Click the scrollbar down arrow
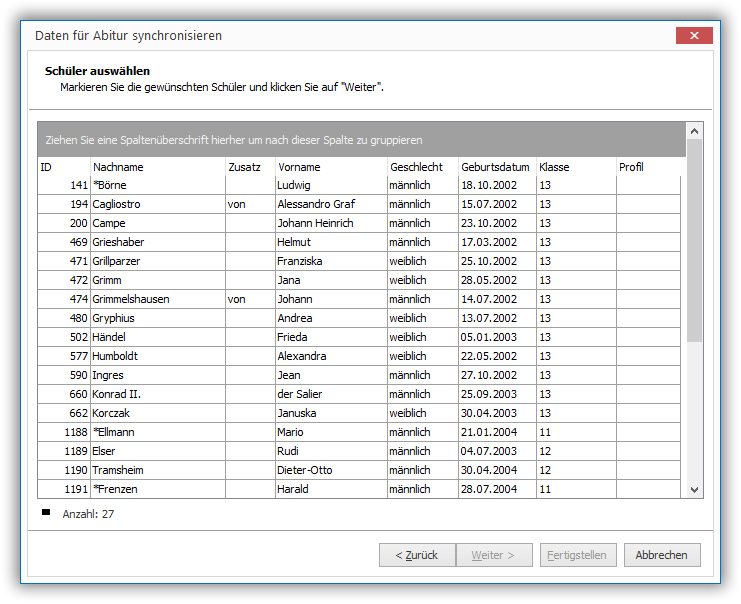The height and width of the screenshot is (604, 741). click(x=694, y=490)
